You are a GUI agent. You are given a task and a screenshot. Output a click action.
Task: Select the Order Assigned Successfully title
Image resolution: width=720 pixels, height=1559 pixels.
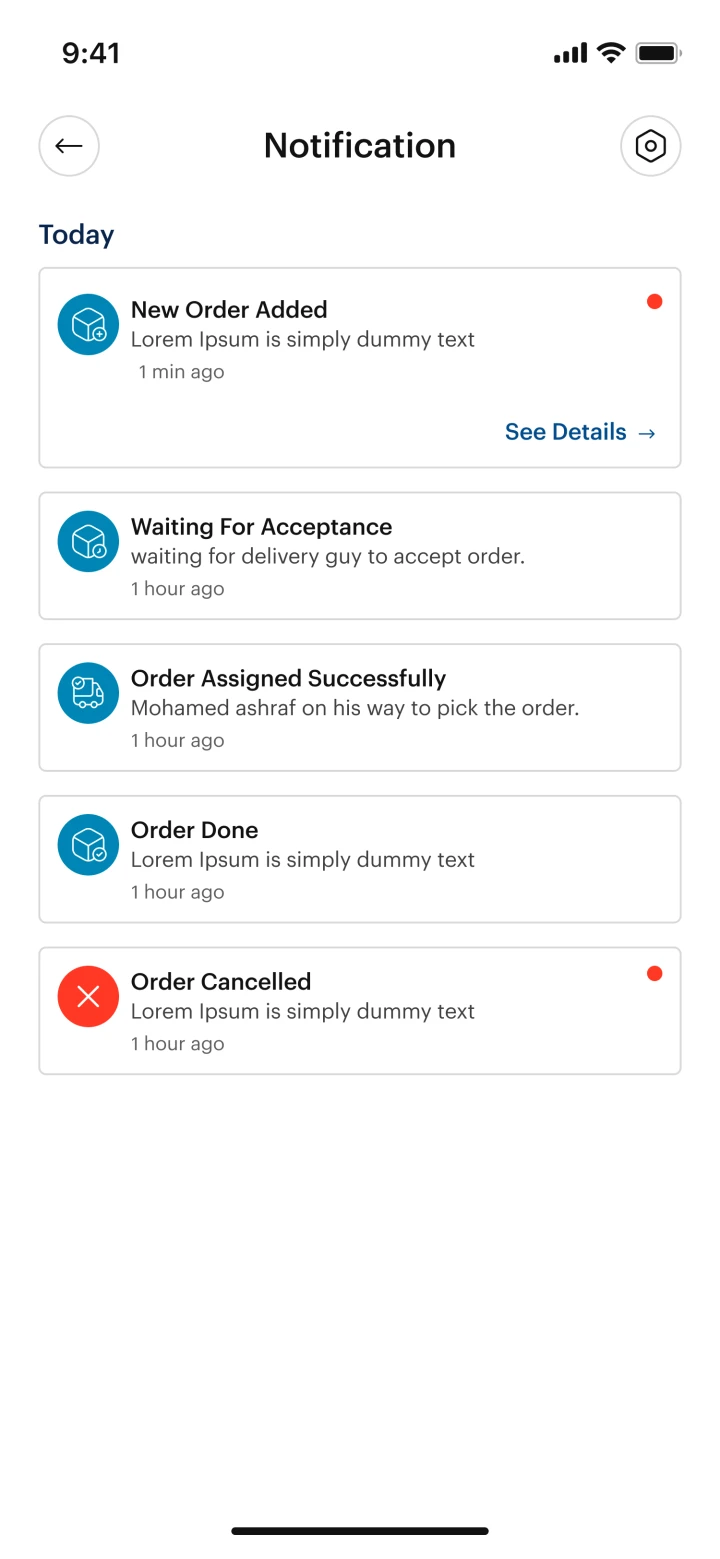pos(288,678)
